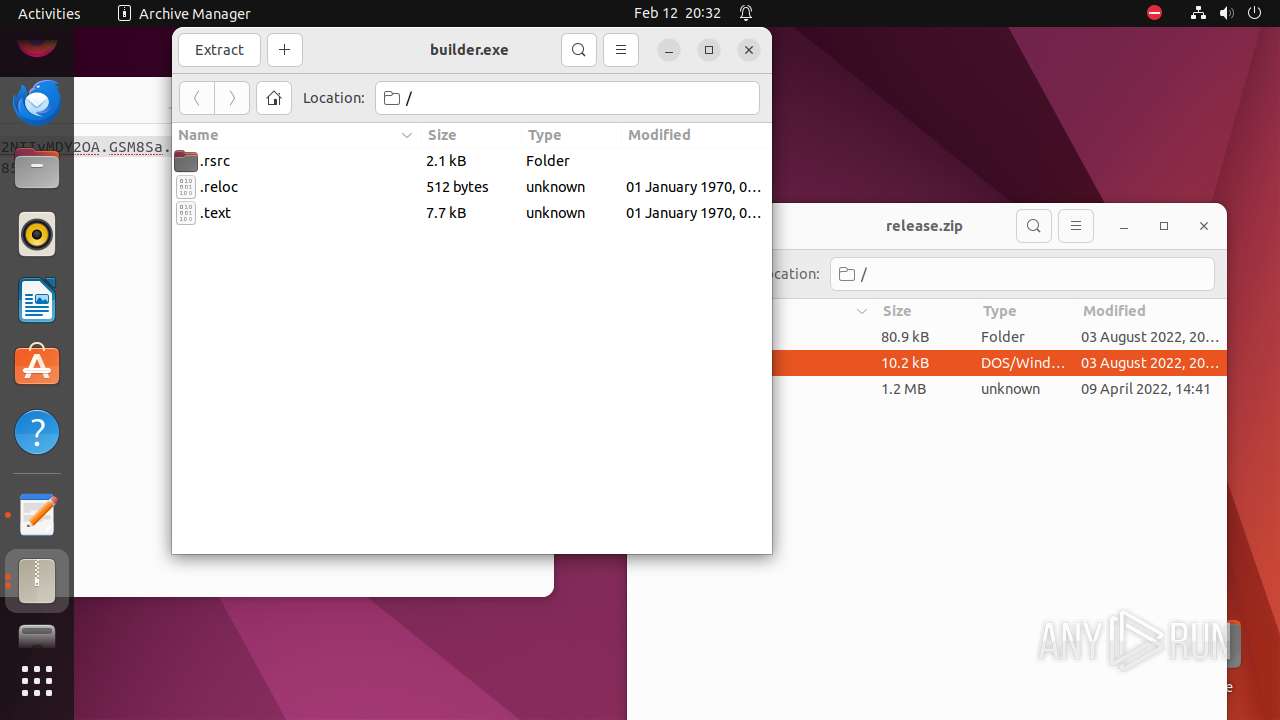
Task: Select the .rsrc row name
Action: (215, 161)
